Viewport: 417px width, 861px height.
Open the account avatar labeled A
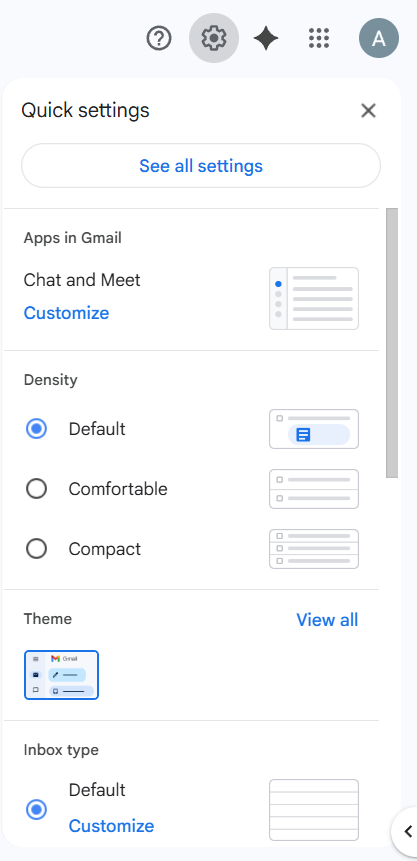coord(379,38)
